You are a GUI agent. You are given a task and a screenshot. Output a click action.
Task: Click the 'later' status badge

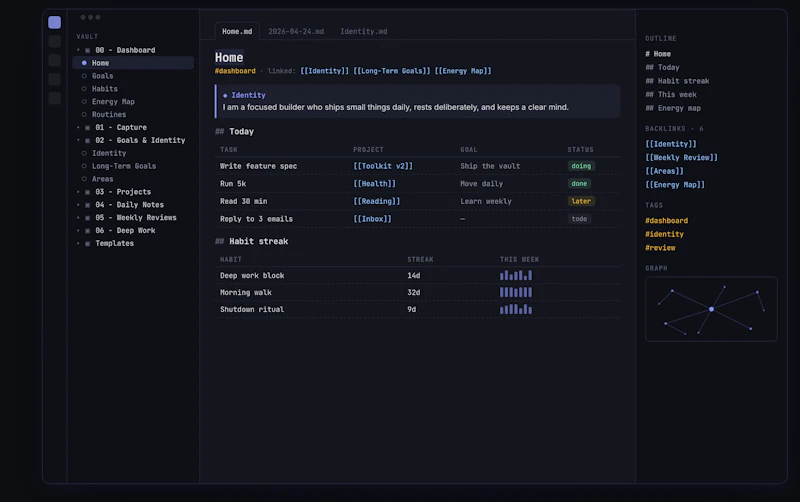click(x=581, y=202)
